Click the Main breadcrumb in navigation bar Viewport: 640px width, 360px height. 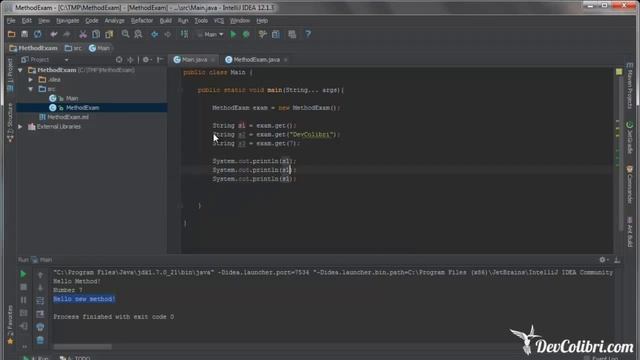tap(99, 48)
